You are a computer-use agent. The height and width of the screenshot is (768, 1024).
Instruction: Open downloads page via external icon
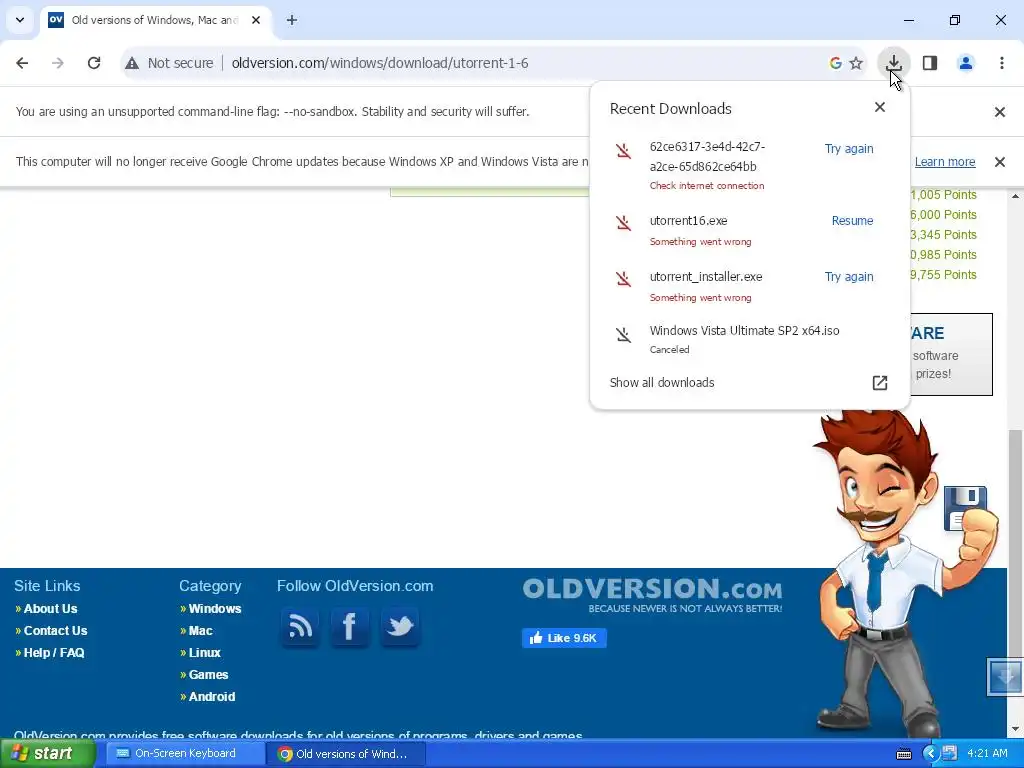point(880,383)
